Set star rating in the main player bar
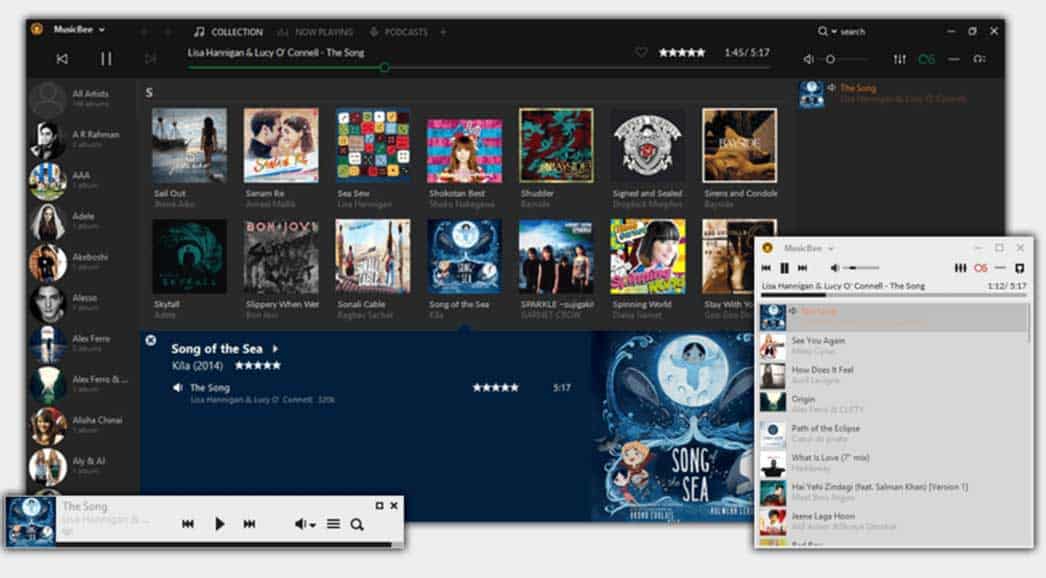The width and height of the screenshot is (1046, 578). 682,52
